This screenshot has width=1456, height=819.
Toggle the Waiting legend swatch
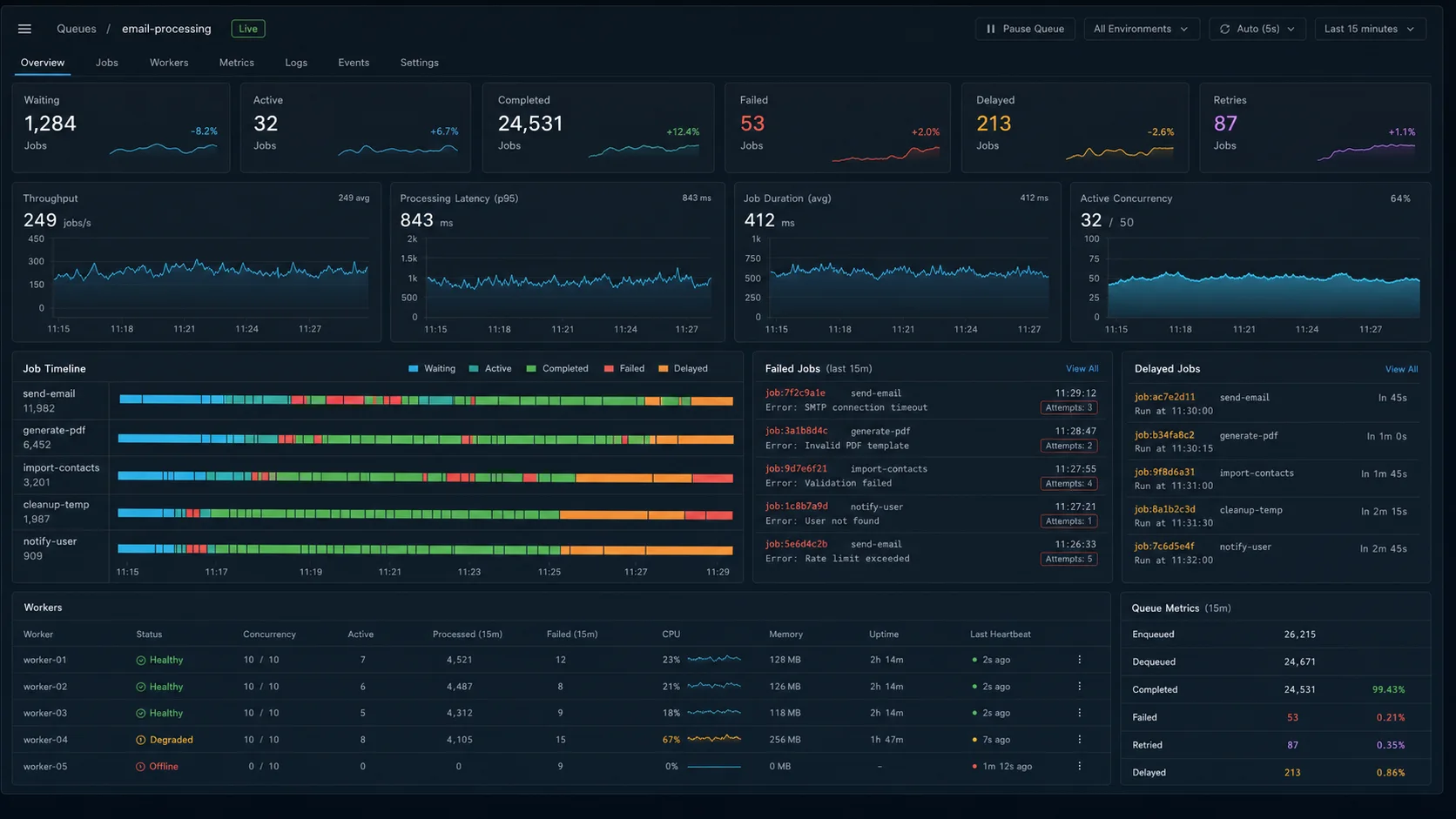(414, 369)
